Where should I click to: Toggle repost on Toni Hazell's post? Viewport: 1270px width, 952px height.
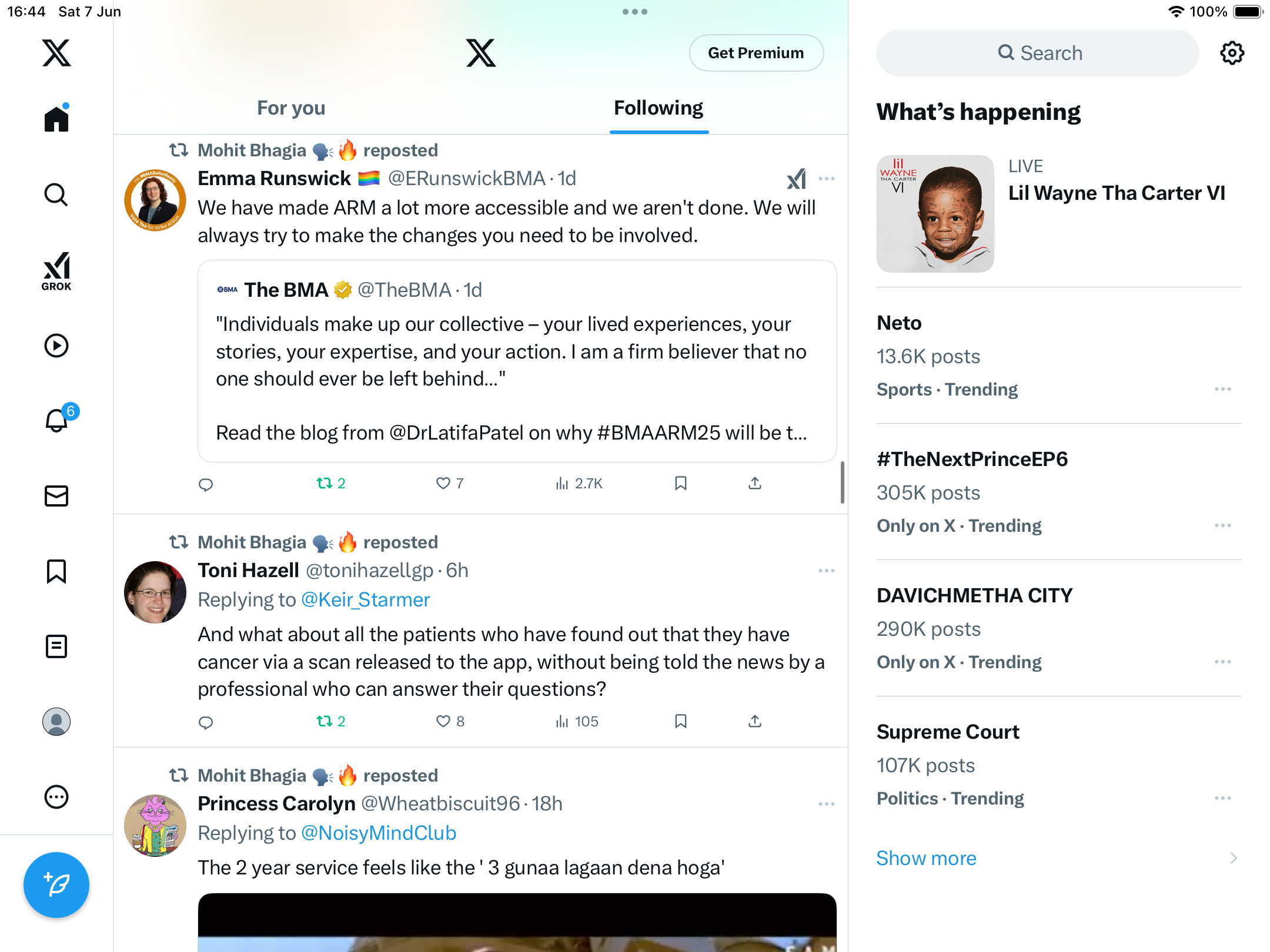pyautogui.click(x=331, y=721)
